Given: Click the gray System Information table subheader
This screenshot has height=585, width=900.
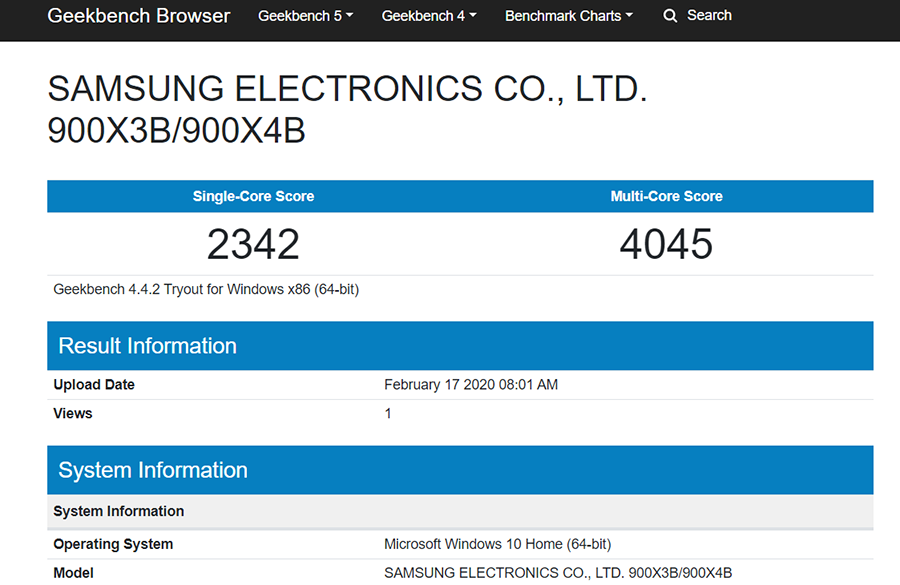Looking at the screenshot, I should coord(460,511).
